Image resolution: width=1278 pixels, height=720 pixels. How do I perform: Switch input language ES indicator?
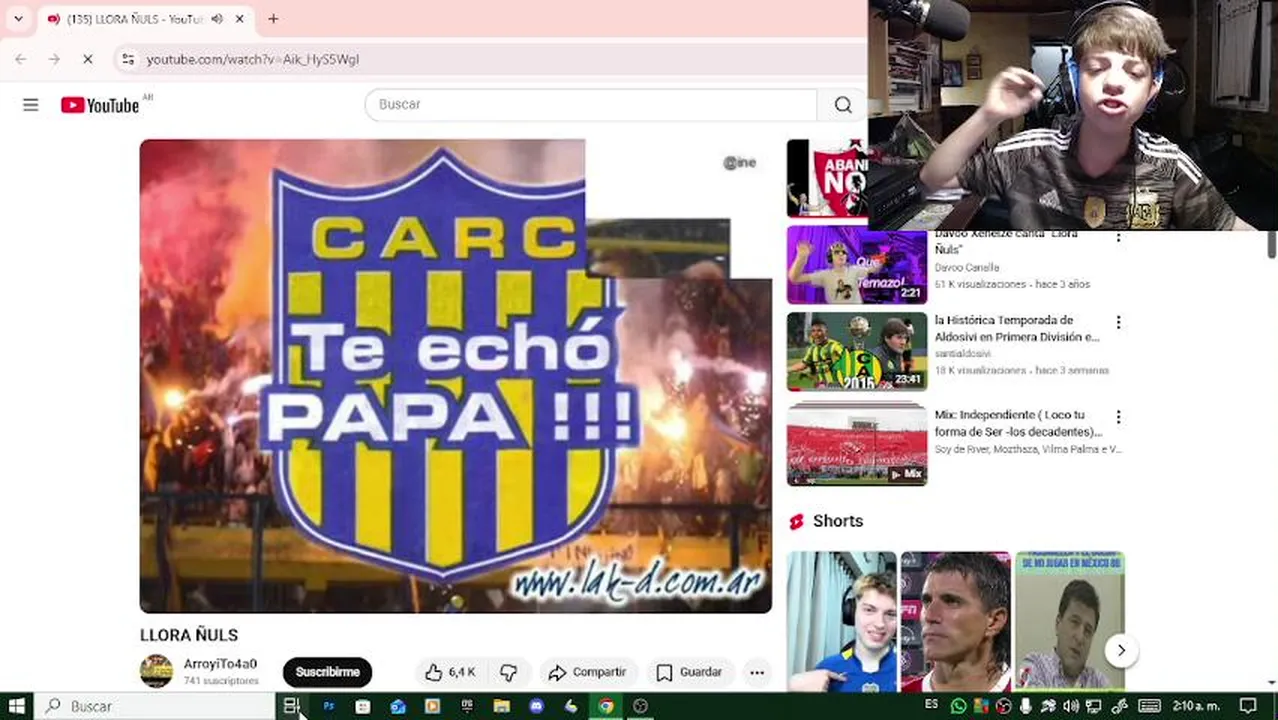(x=932, y=705)
